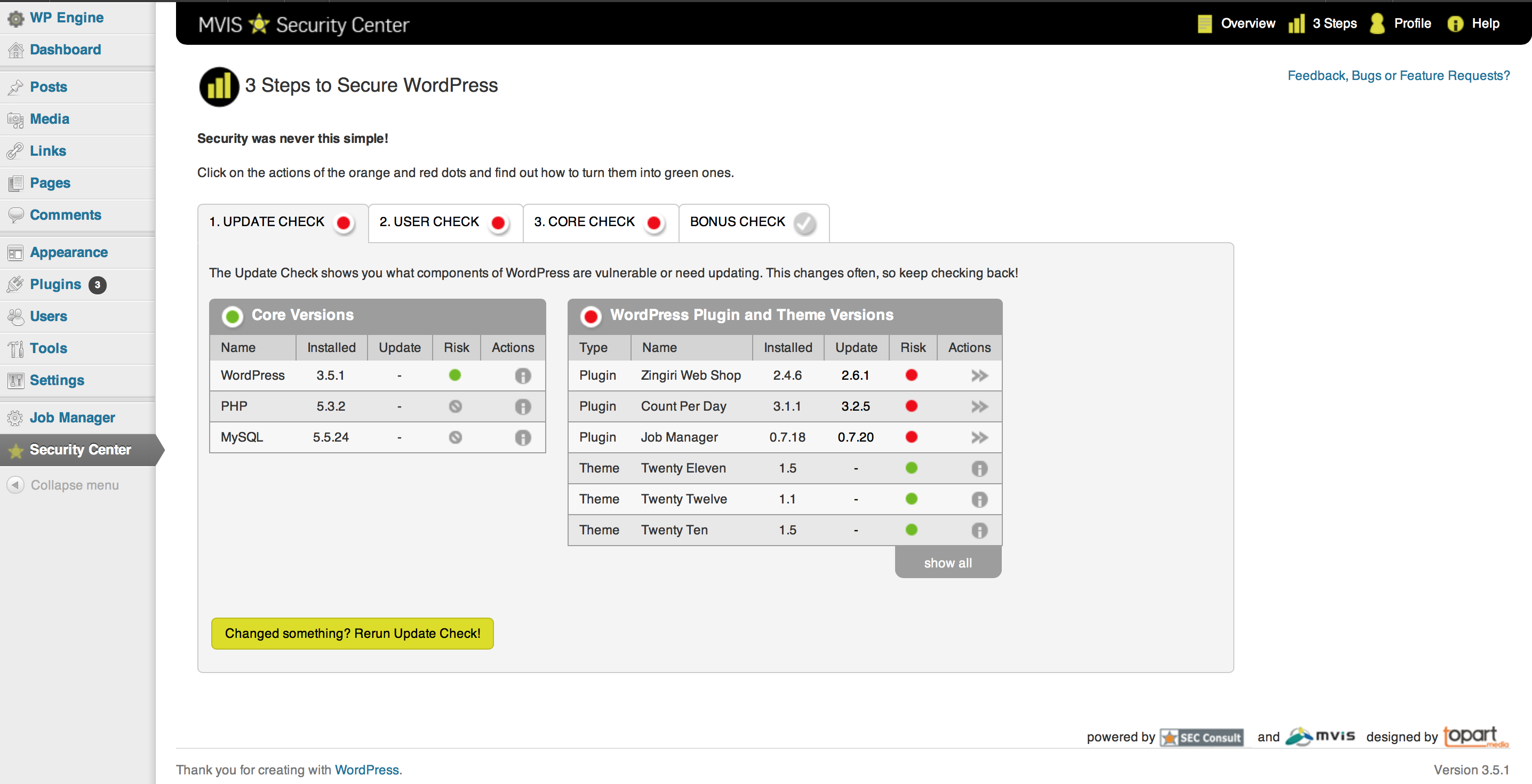This screenshot has width=1532, height=784.
Task: Click the SEC Consult logo
Action: [x=1201, y=738]
